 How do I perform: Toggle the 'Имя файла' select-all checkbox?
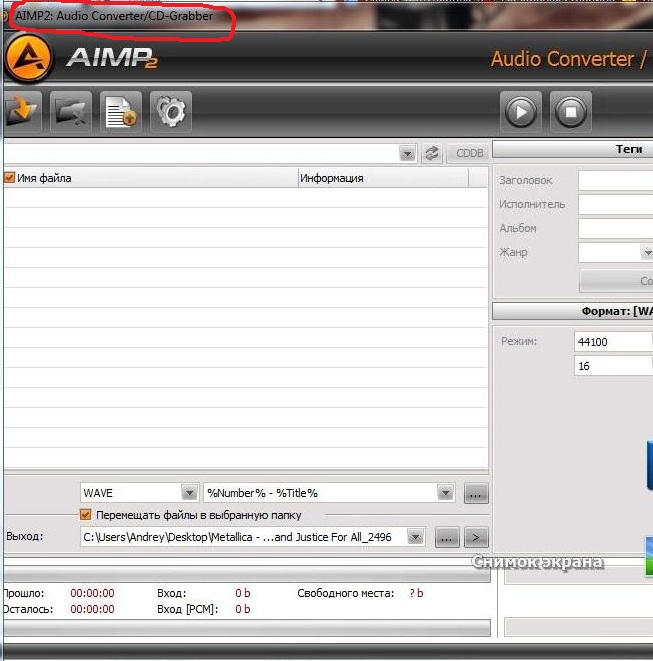click(10, 178)
